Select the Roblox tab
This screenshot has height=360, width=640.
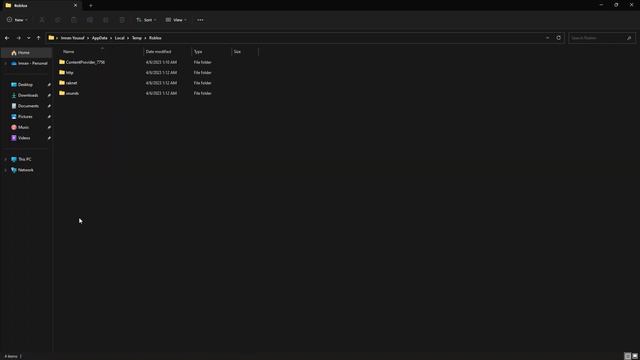pos(41,5)
